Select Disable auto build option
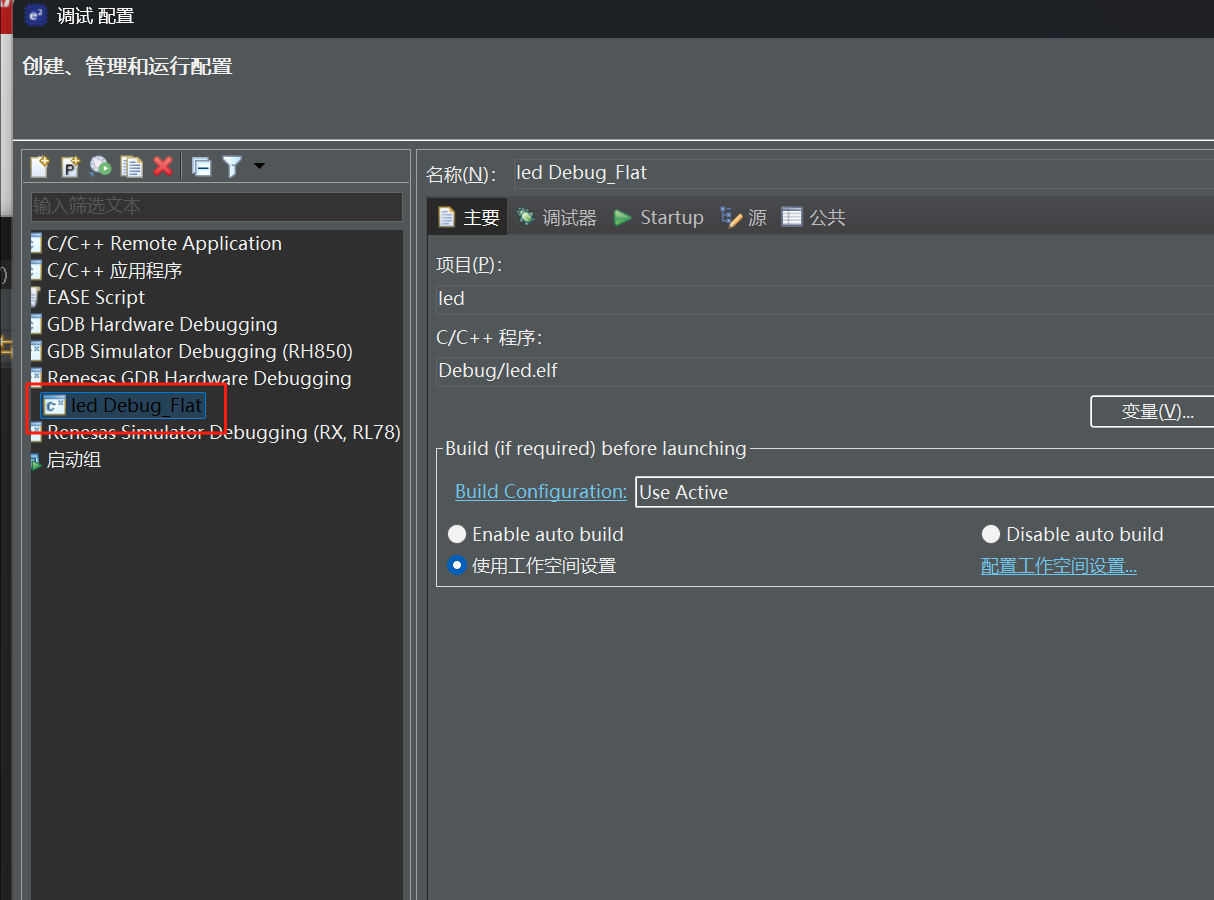 click(1073, 534)
